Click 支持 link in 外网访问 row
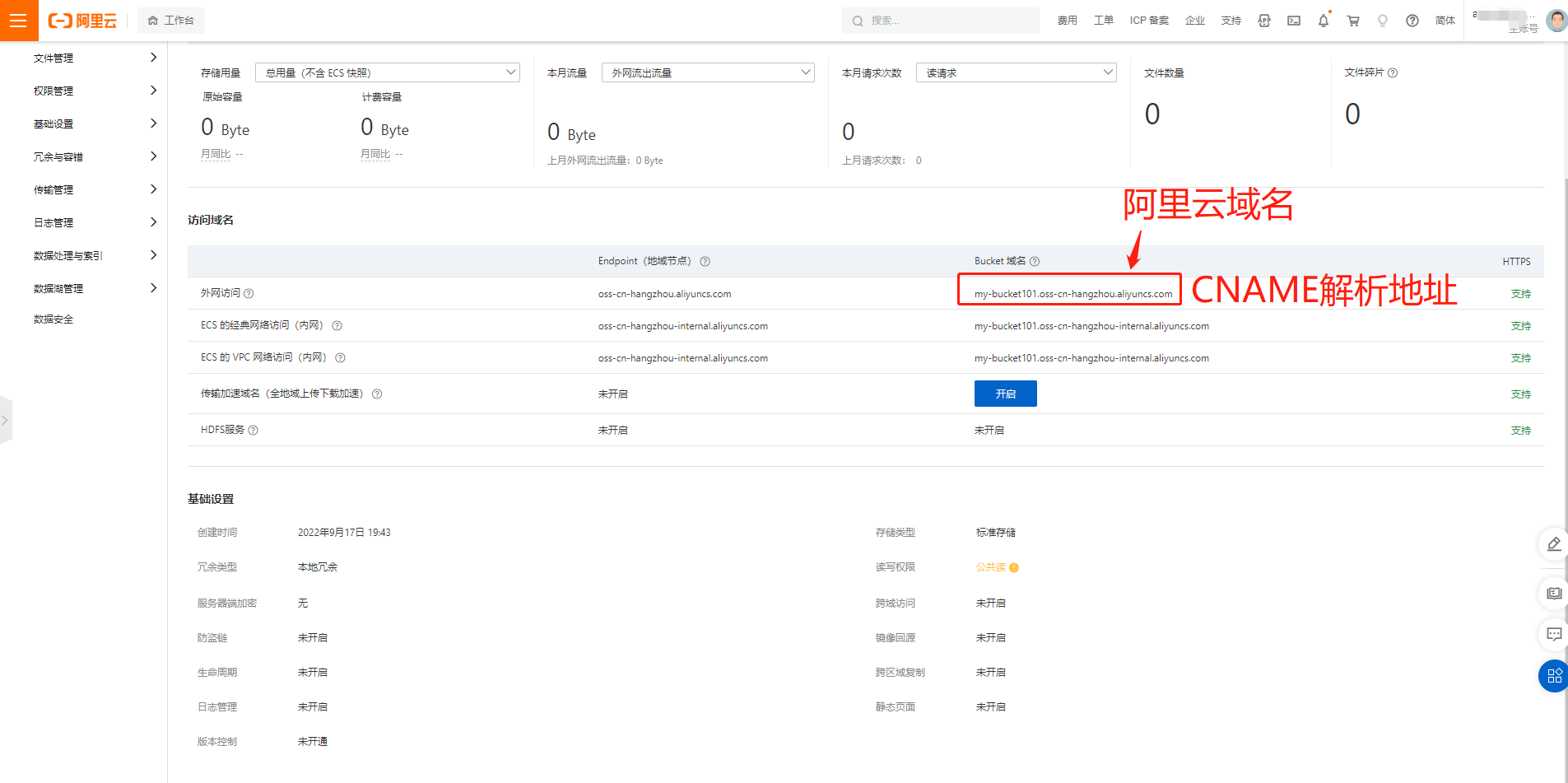The height and width of the screenshot is (783, 1568). click(1520, 294)
